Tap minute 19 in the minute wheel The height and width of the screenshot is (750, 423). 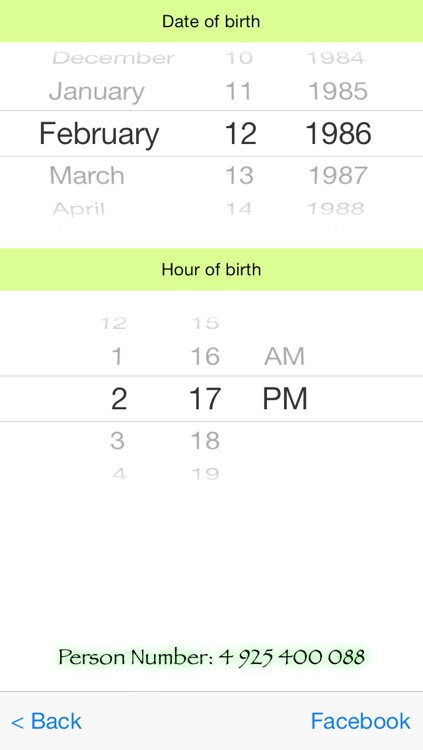click(x=205, y=474)
